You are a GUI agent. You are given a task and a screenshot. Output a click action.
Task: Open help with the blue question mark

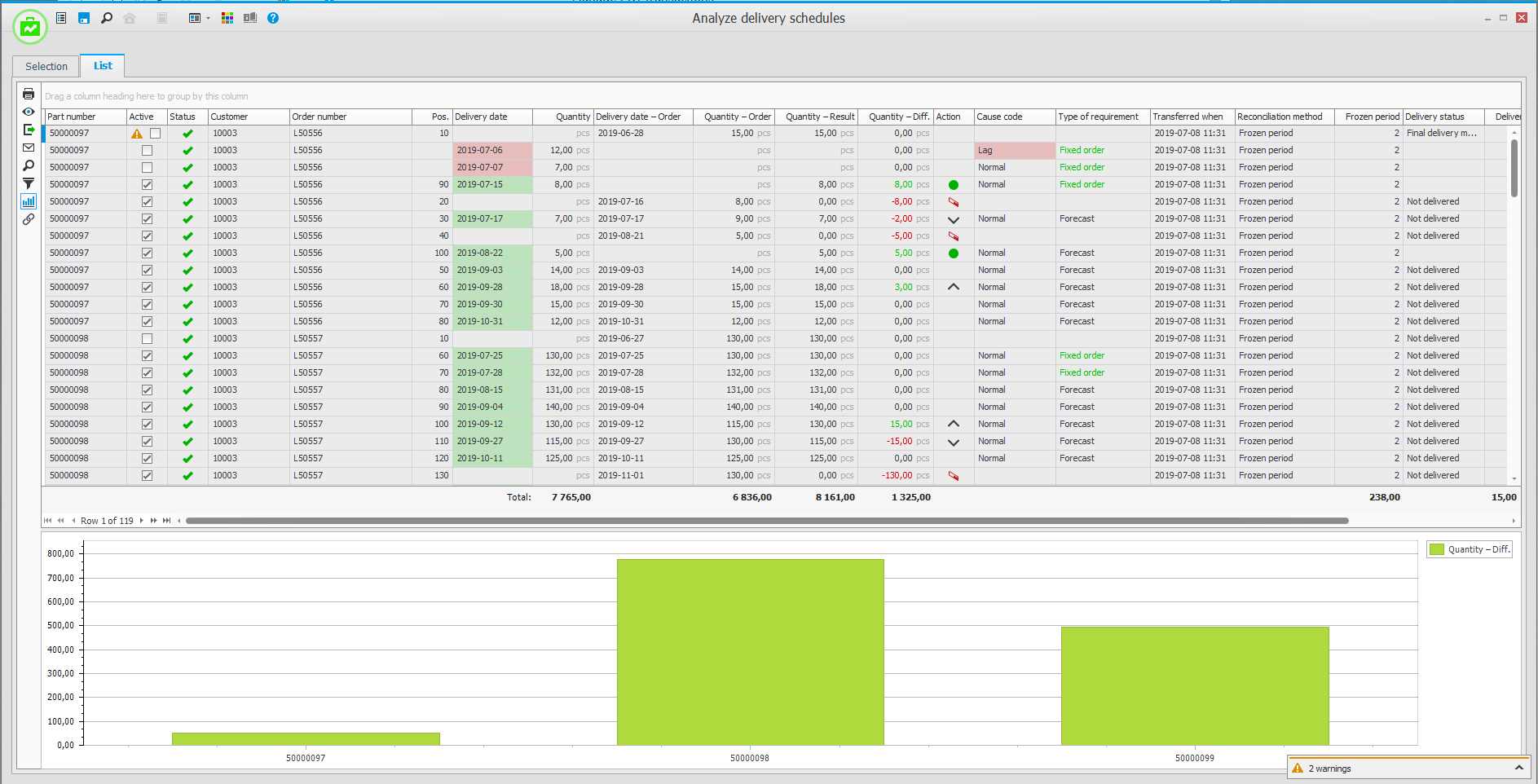(273, 18)
